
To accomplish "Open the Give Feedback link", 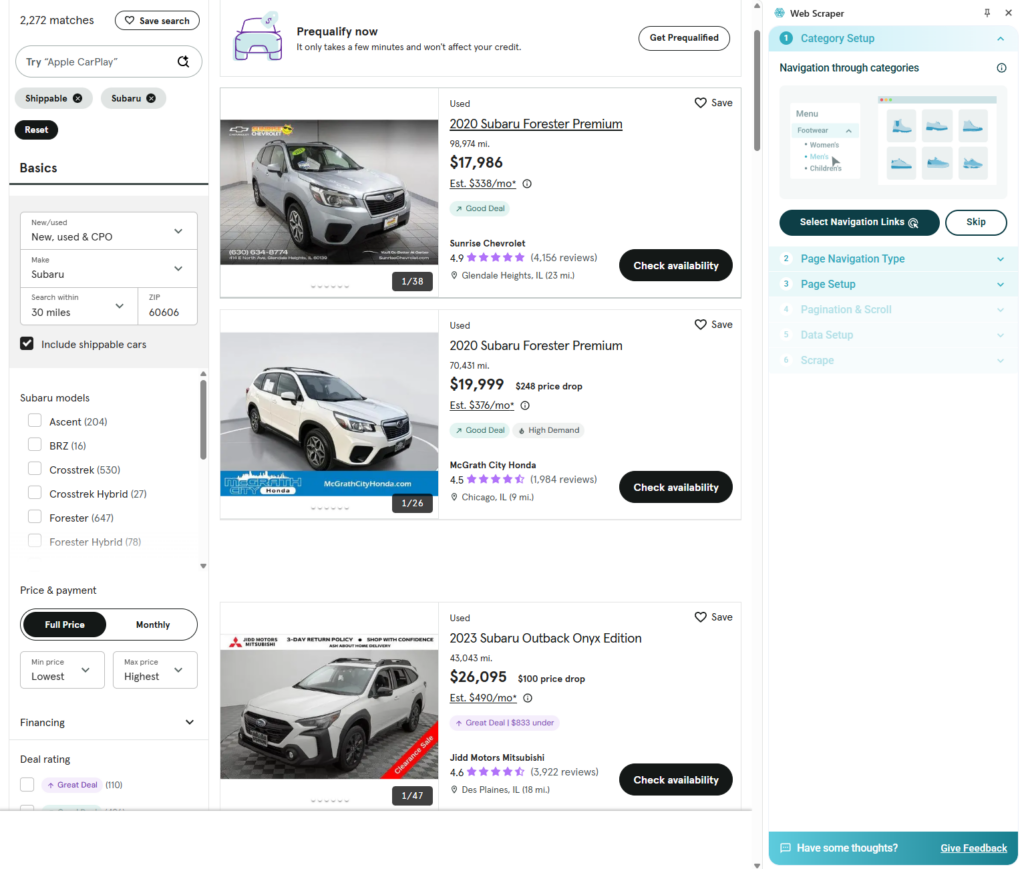I will (x=973, y=848).
